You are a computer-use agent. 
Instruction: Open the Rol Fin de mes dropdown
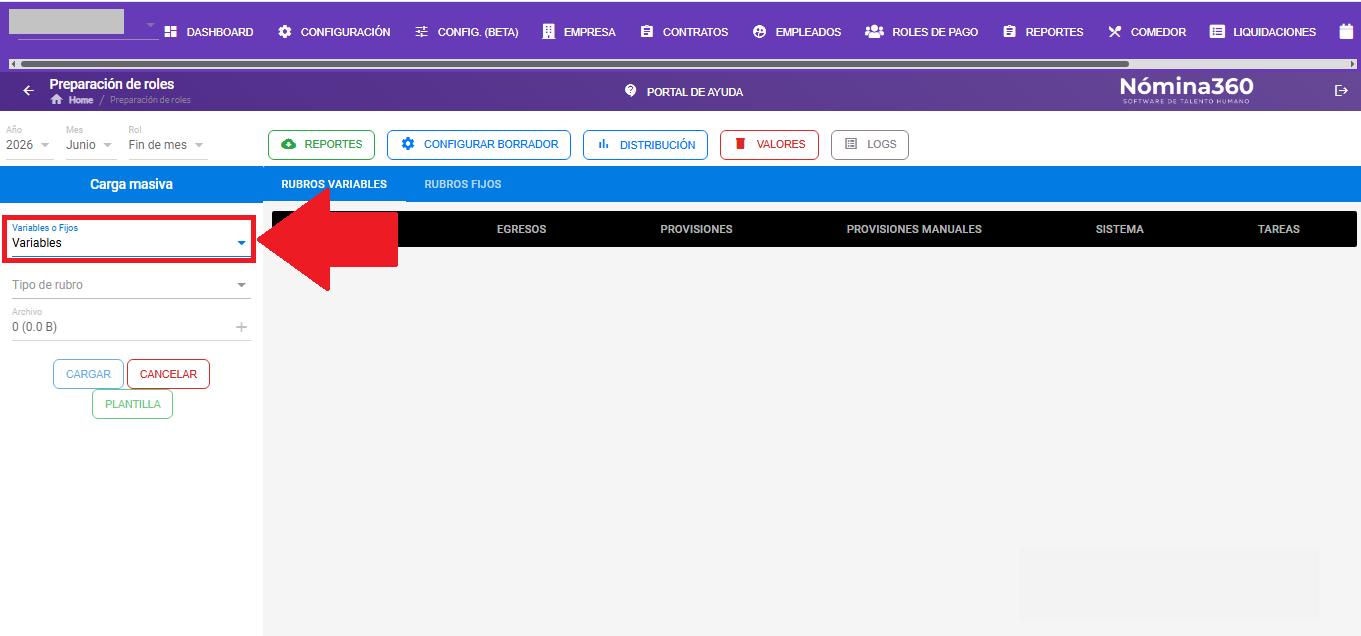[x=167, y=145]
